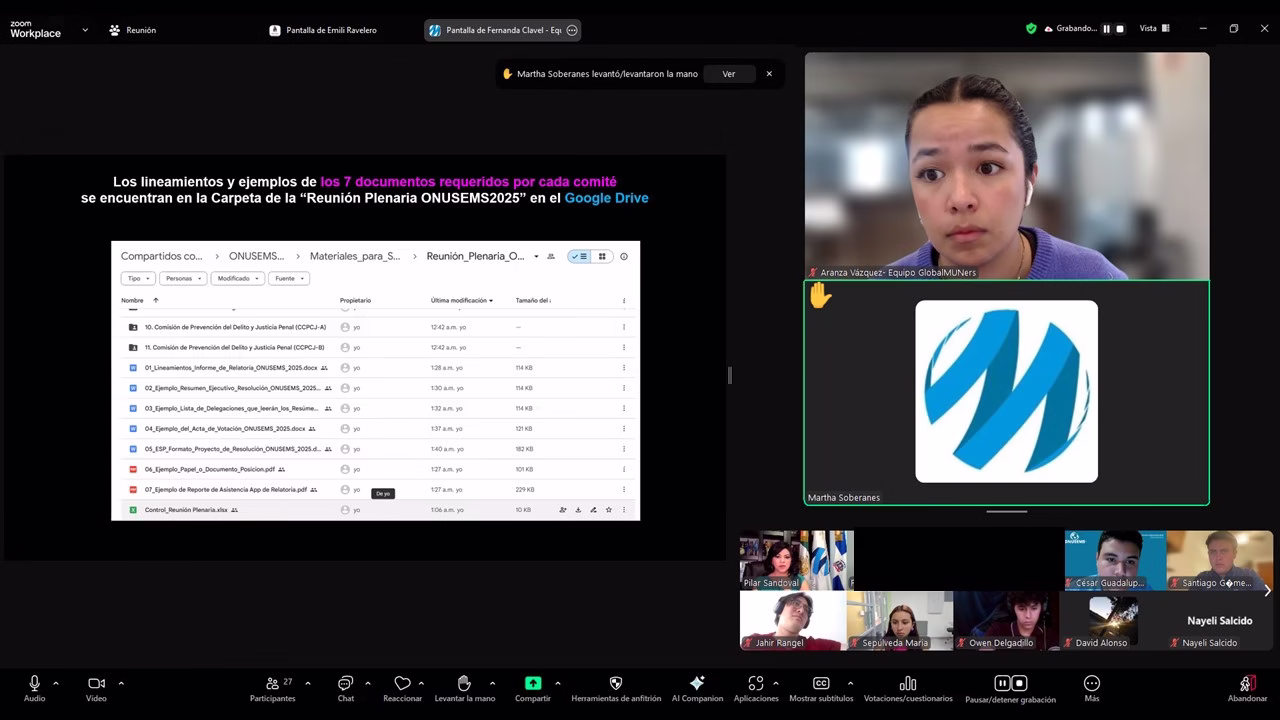This screenshot has height=720, width=1280.
Task: Open the Vista layout dropdown
Action: [x=1154, y=29]
